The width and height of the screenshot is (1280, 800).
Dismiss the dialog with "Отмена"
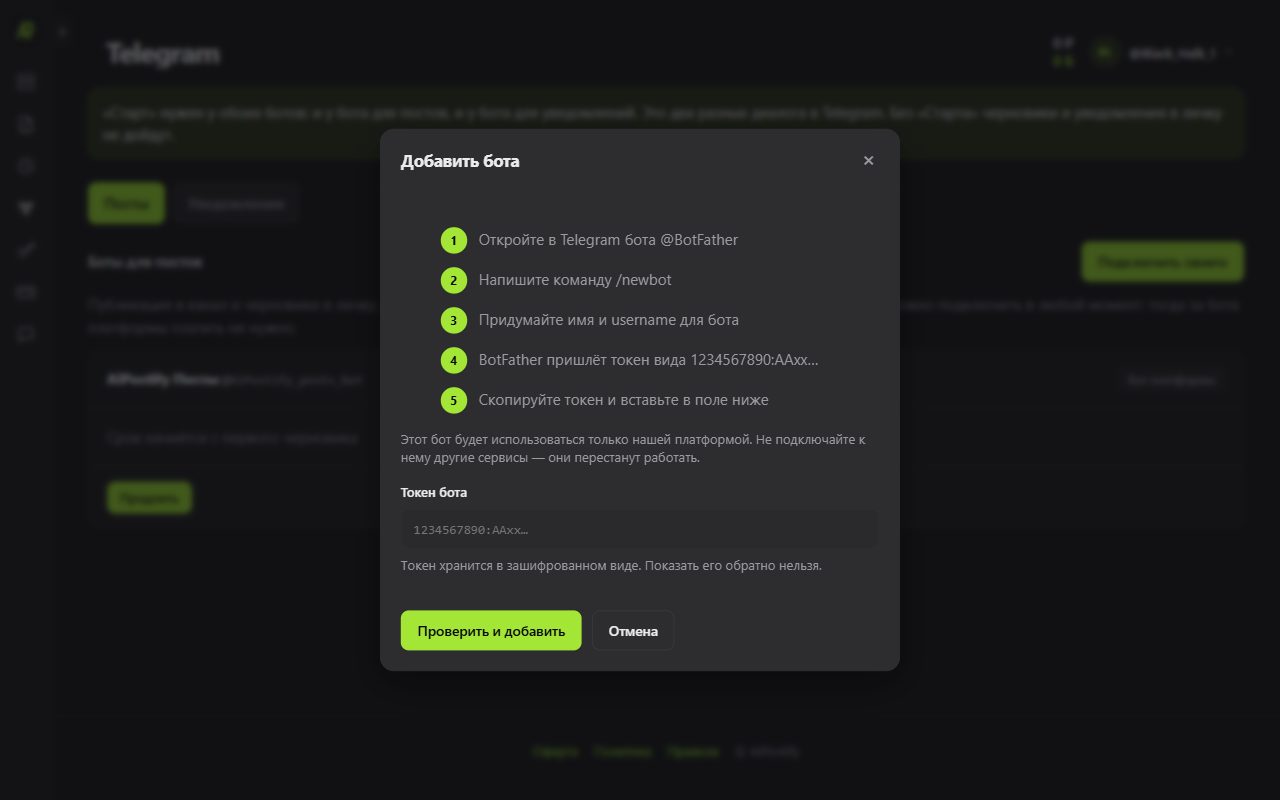[x=633, y=631]
